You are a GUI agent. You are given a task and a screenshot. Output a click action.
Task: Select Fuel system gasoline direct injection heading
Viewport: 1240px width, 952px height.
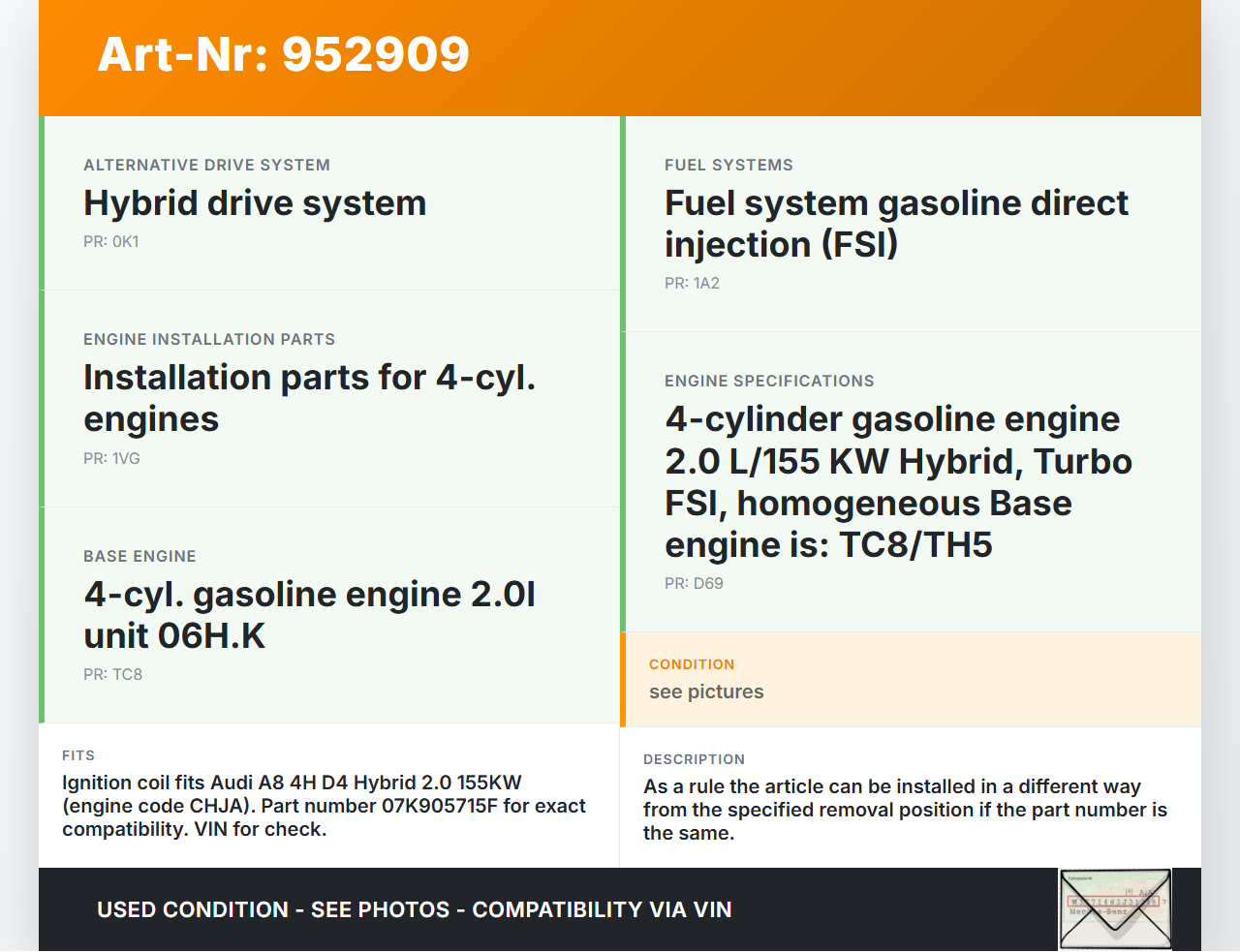pyautogui.click(x=896, y=224)
